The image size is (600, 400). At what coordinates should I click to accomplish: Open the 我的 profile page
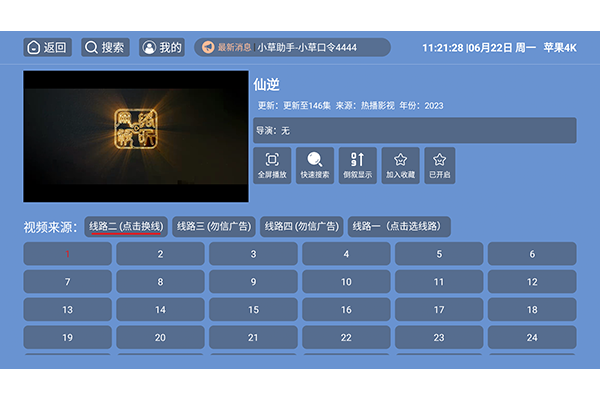click(x=162, y=47)
